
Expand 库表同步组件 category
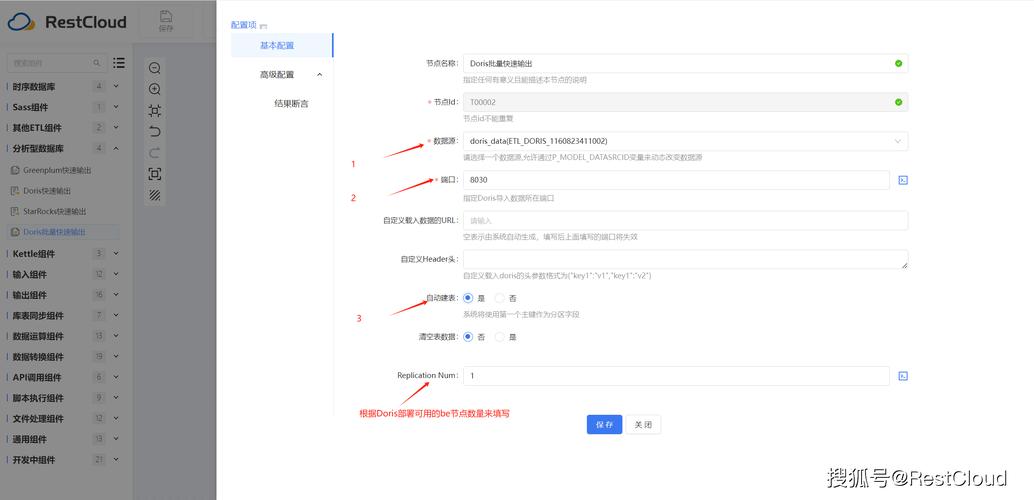[x=116, y=315]
